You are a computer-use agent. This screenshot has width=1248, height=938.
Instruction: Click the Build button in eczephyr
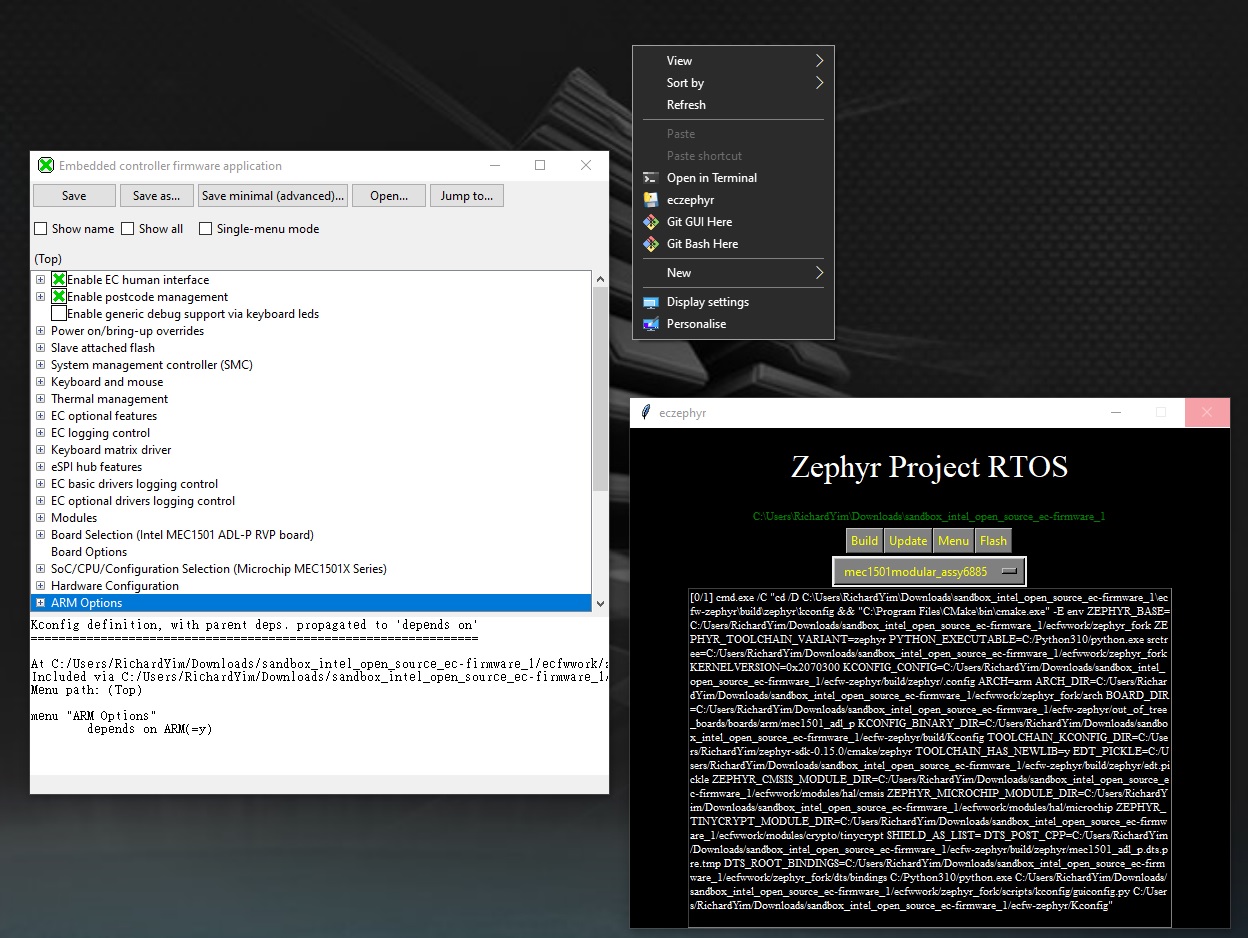pos(864,540)
